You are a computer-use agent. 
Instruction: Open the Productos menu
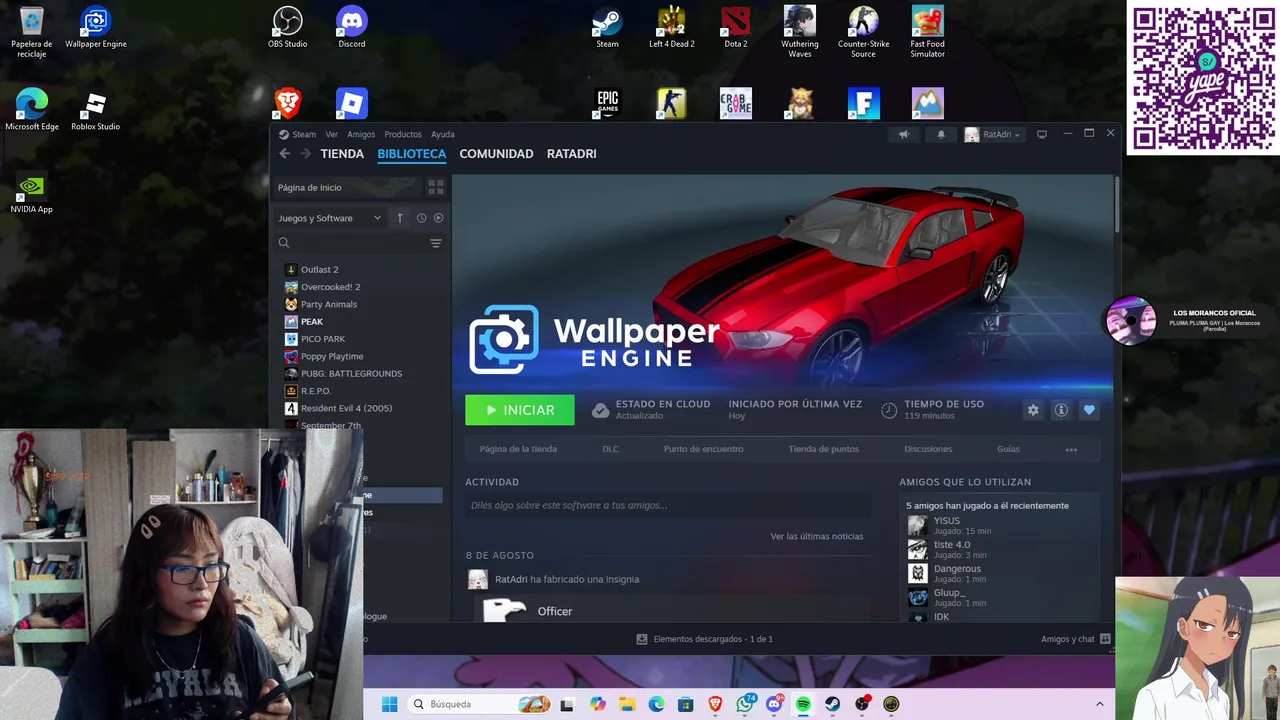403,134
